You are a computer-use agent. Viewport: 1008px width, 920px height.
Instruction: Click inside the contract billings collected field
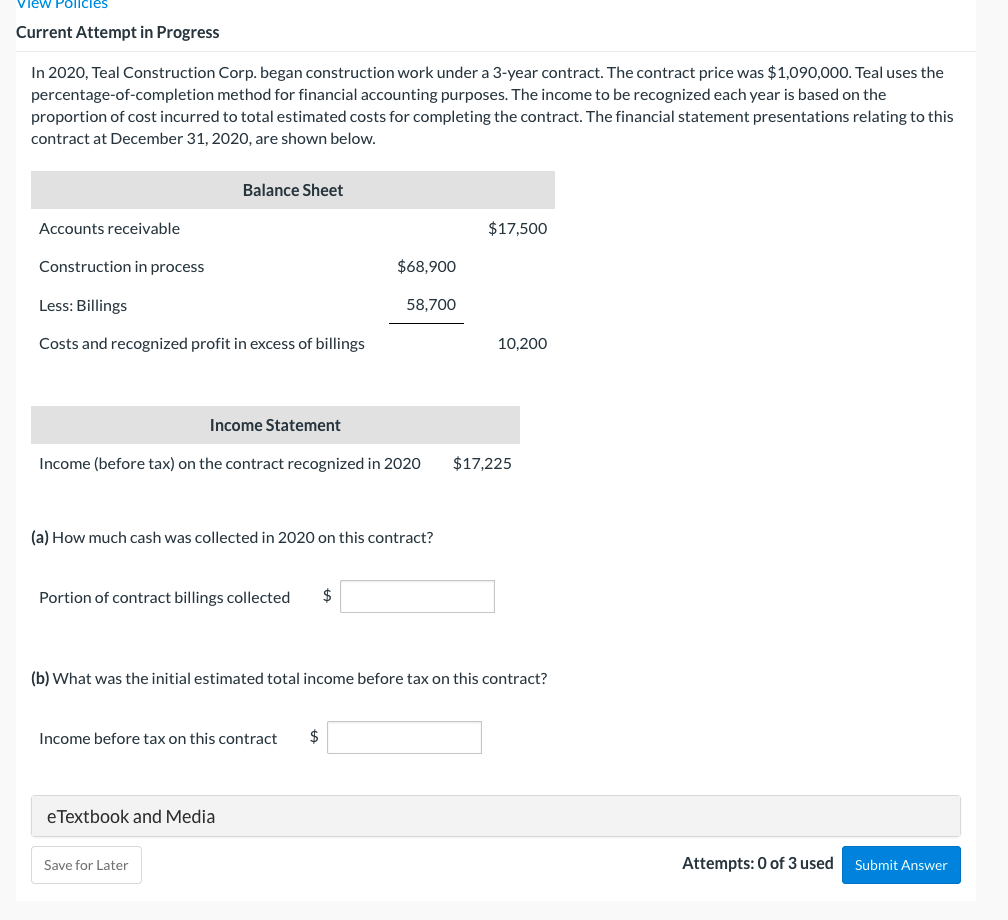pos(417,596)
